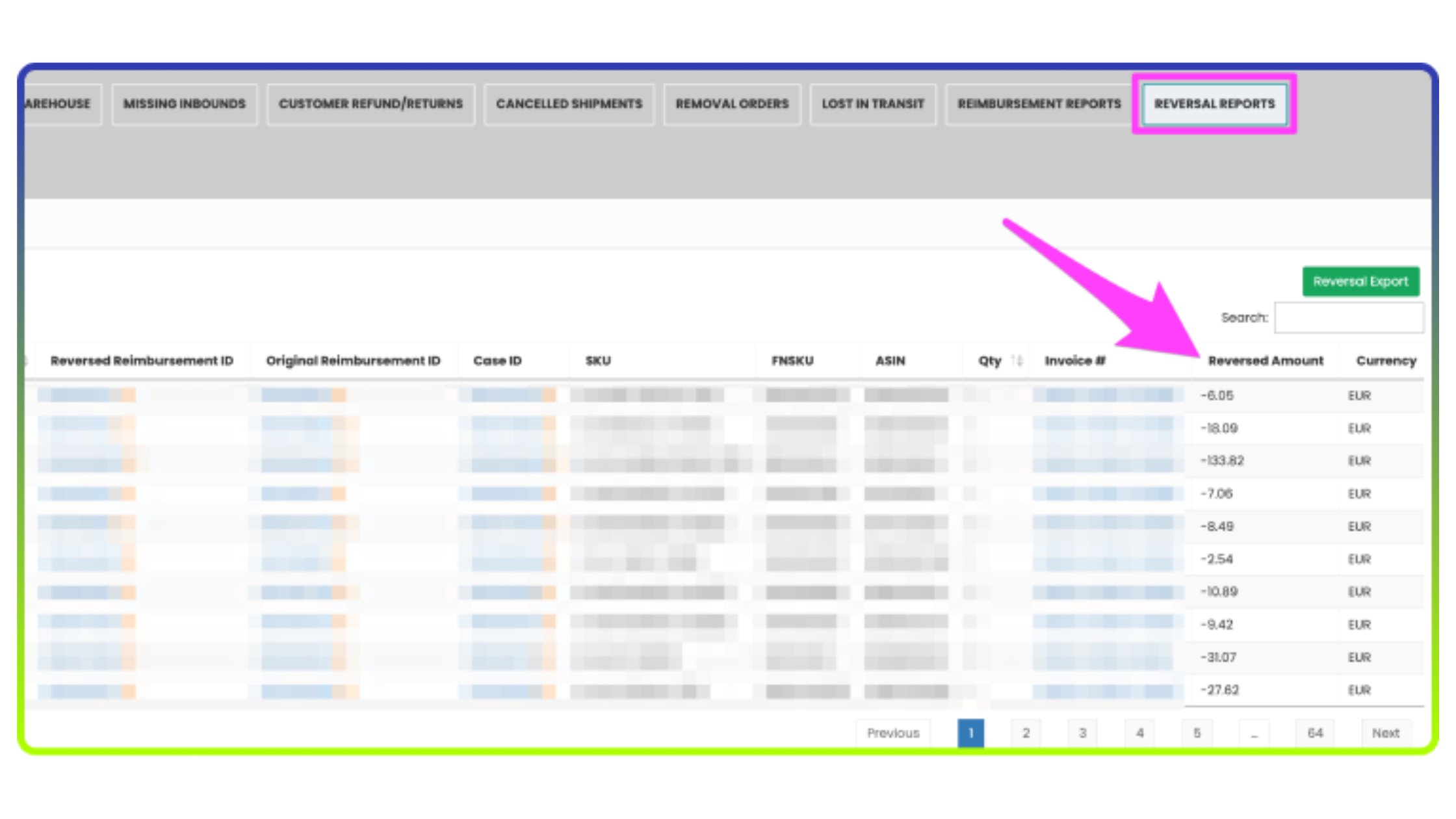Click the Previous pagination button
The image size is (1456, 819).
click(x=892, y=733)
